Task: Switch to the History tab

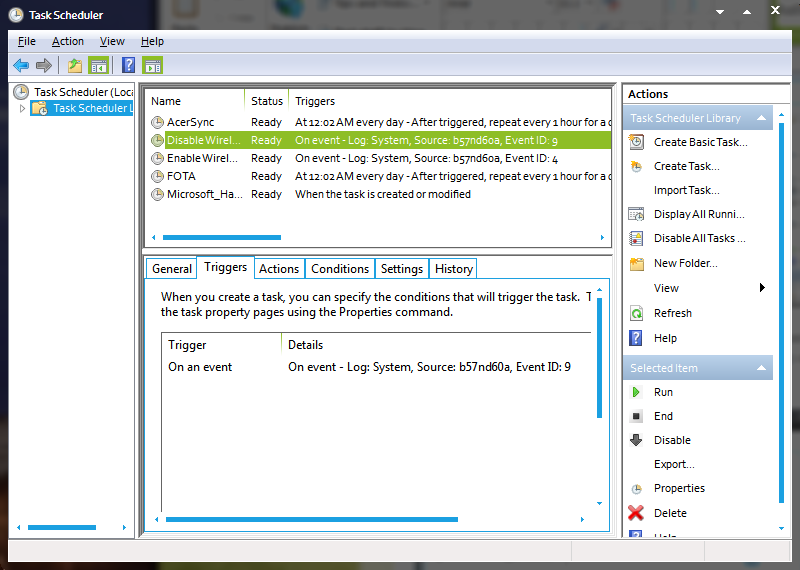Action: 453,268
